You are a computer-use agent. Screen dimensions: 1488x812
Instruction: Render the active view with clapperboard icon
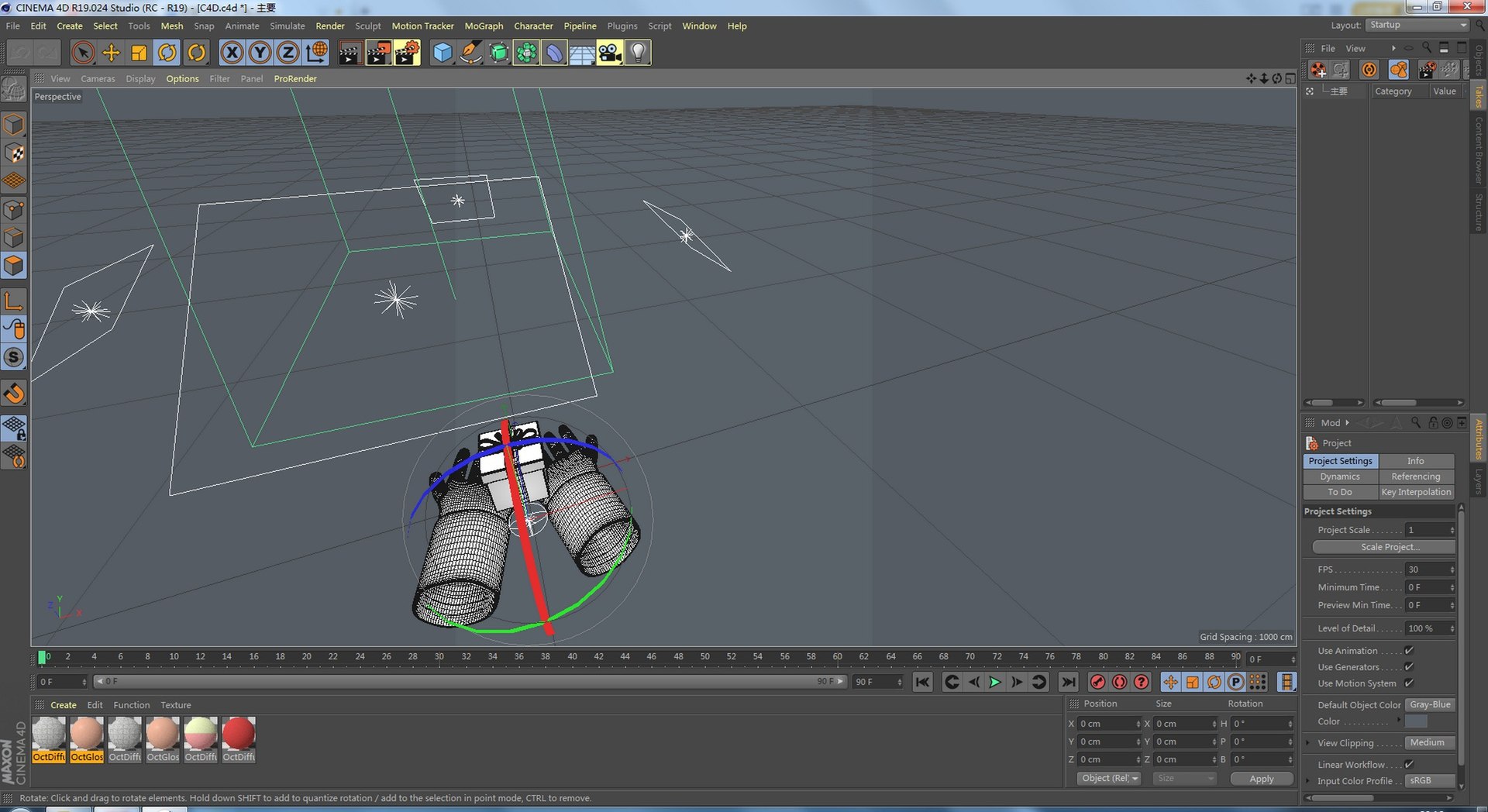pos(350,53)
